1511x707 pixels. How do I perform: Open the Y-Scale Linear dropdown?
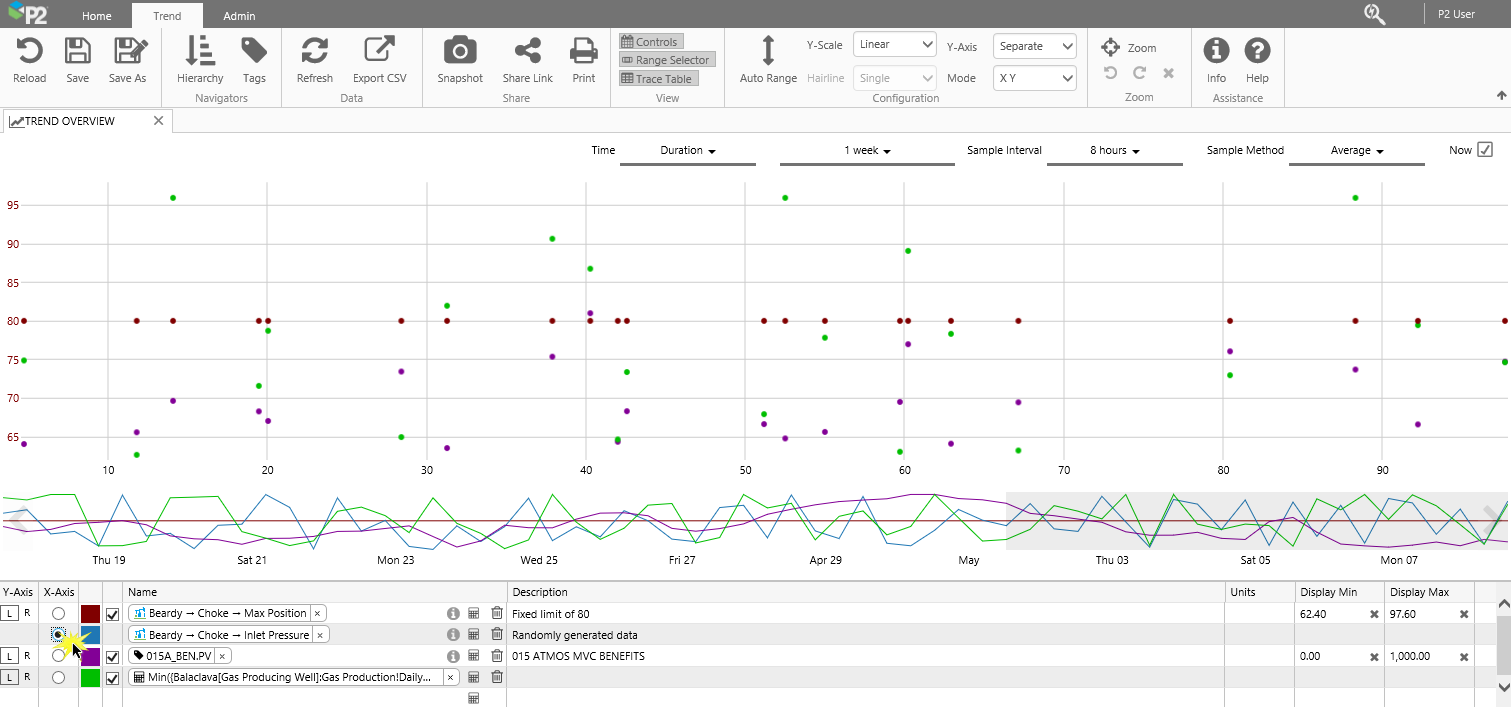pos(894,45)
